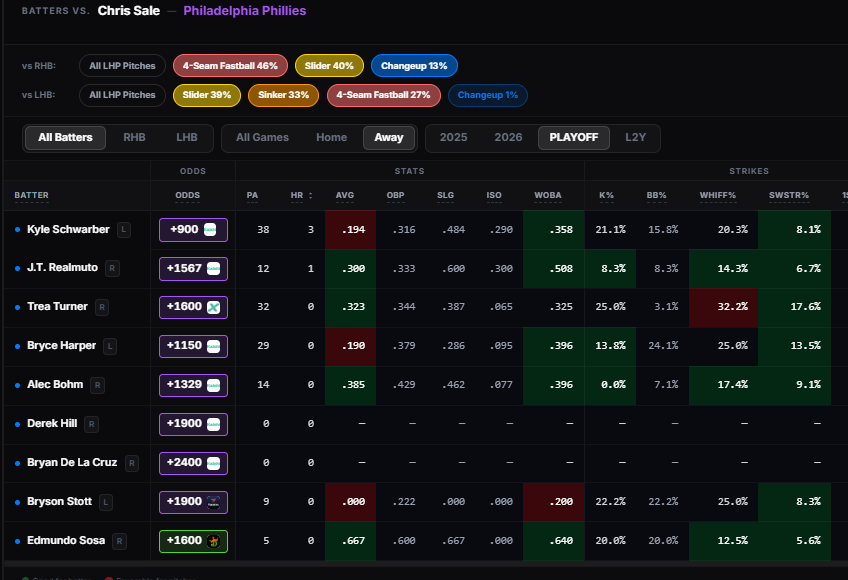
Task: Click the R handedness badge beside Bryan De La Cruz
Action: point(132,463)
